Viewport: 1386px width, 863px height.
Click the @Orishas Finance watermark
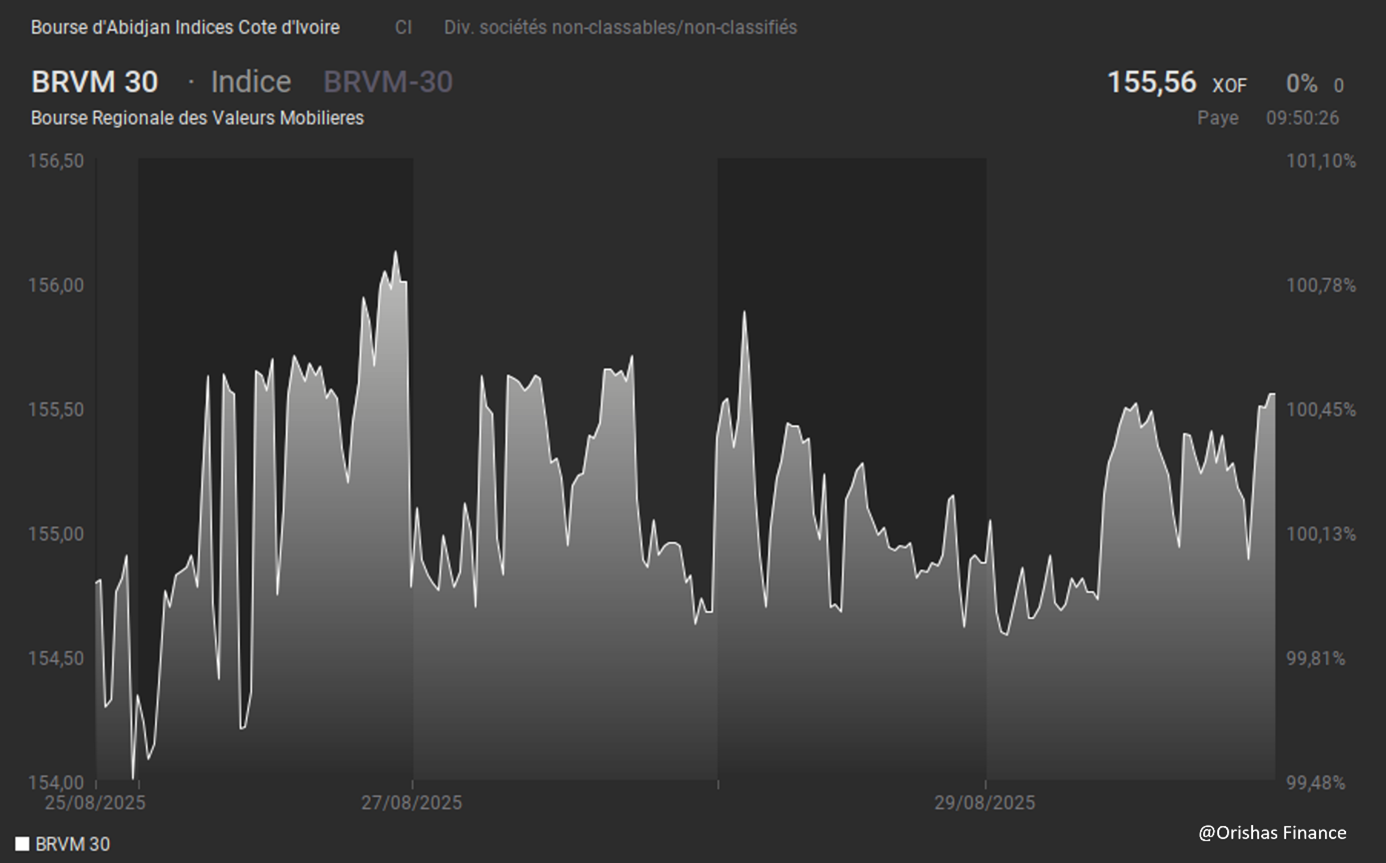1272,832
